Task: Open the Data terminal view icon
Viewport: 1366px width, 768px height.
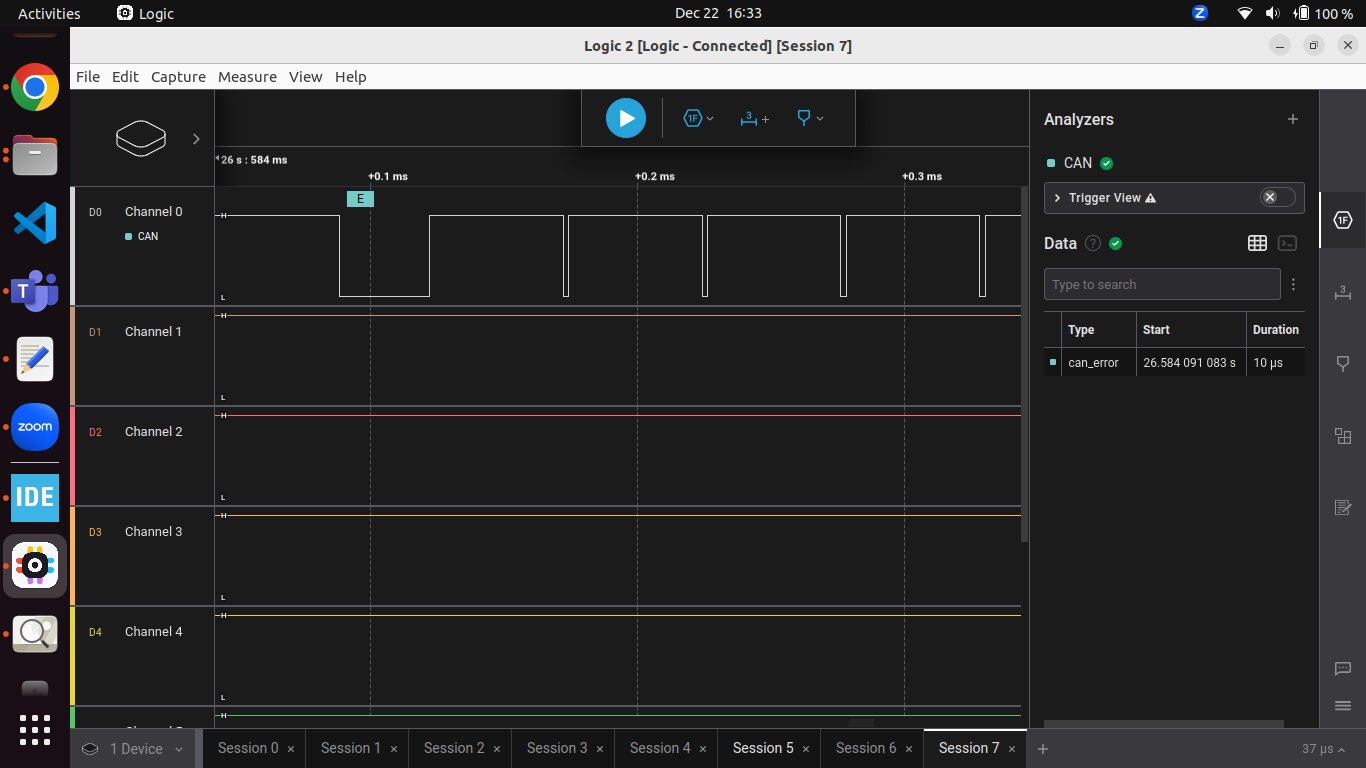Action: pos(1287,243)
